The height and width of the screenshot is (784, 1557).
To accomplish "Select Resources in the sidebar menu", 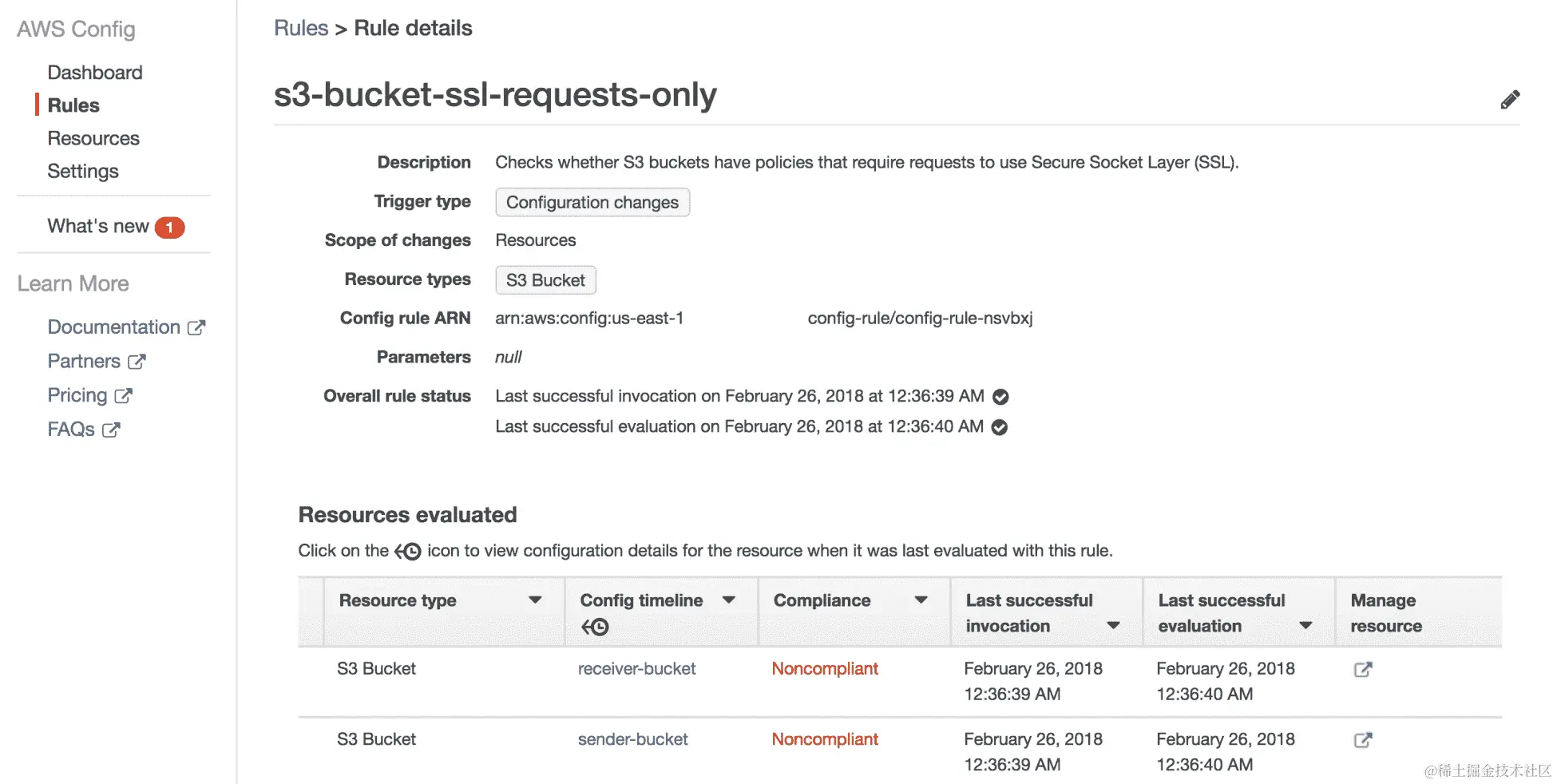I will pos(93,138).
